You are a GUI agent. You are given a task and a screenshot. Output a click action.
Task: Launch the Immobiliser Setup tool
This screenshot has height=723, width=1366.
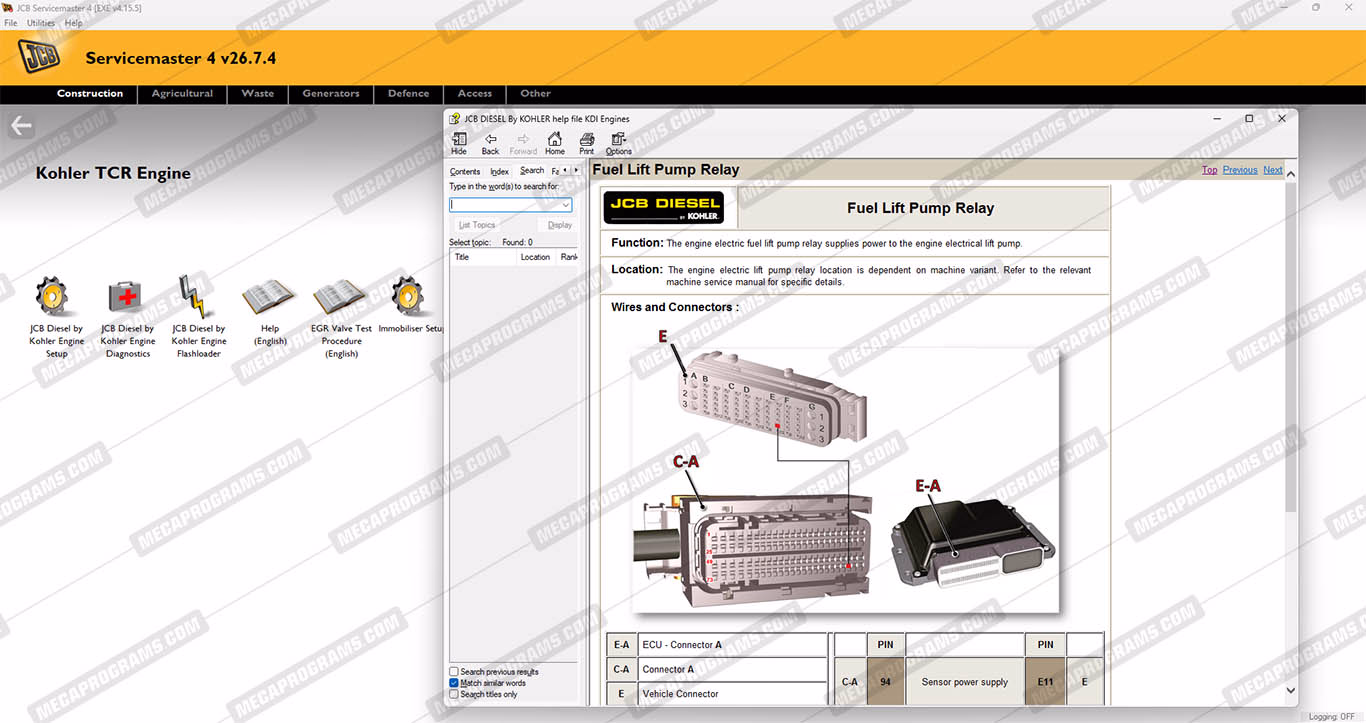point(408,297)
